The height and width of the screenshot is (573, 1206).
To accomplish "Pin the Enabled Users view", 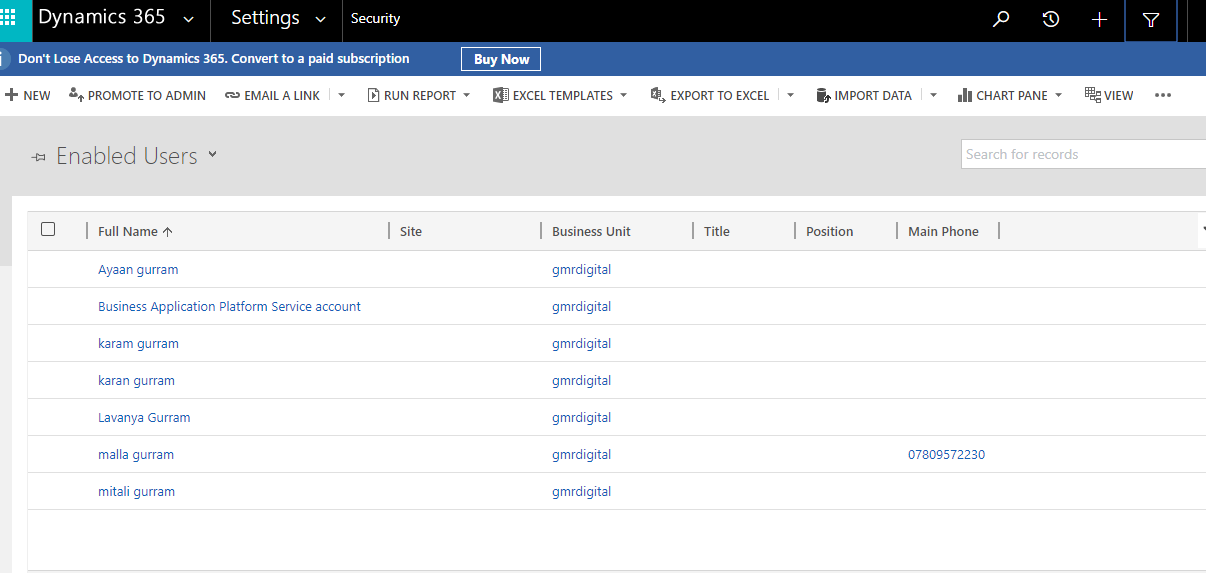I will (x=39, y=157).
